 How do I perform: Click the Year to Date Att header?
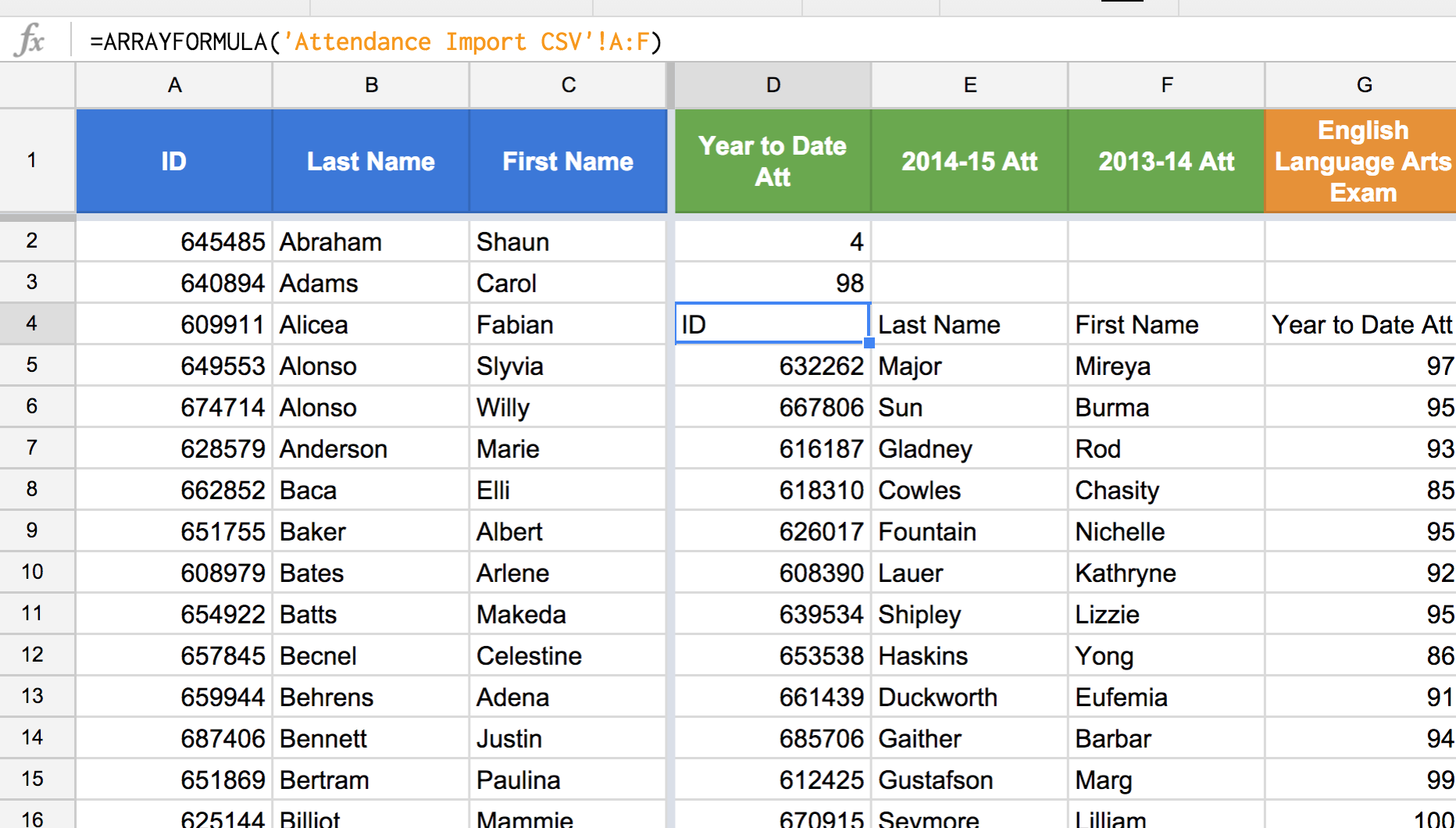click(773, 161)
